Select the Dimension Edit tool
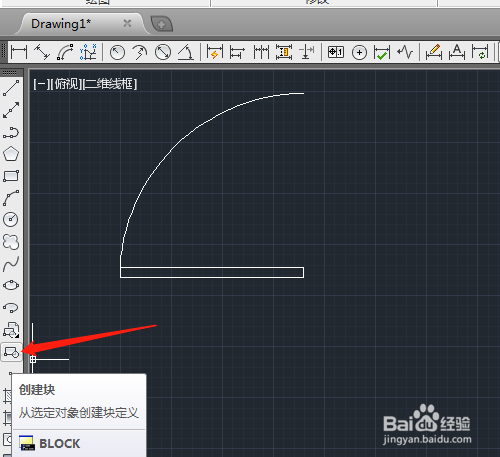The image size is (500, 457). [x=434, y=52]
